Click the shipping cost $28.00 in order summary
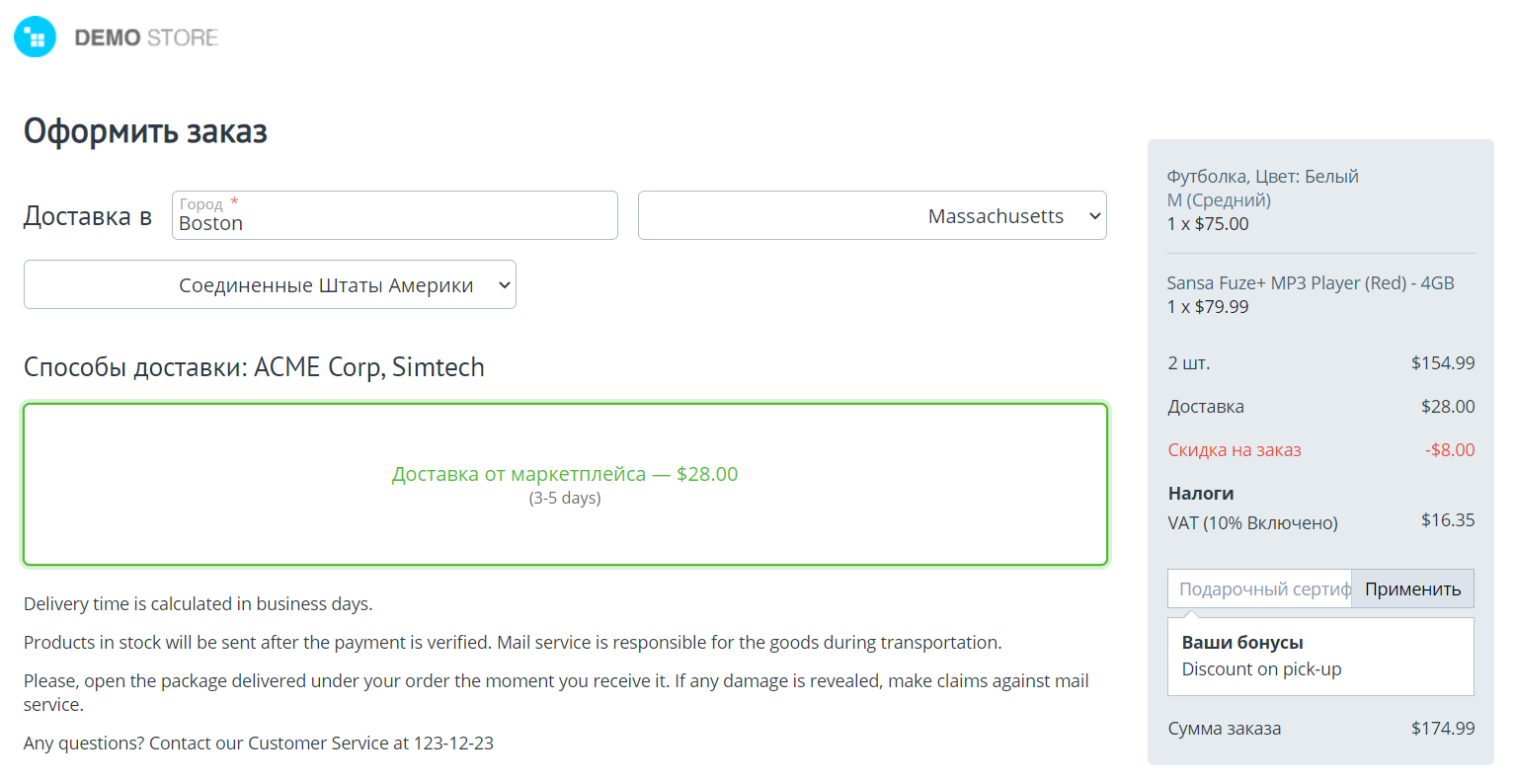This screenshot has width=1516, height=784. 1447,407
